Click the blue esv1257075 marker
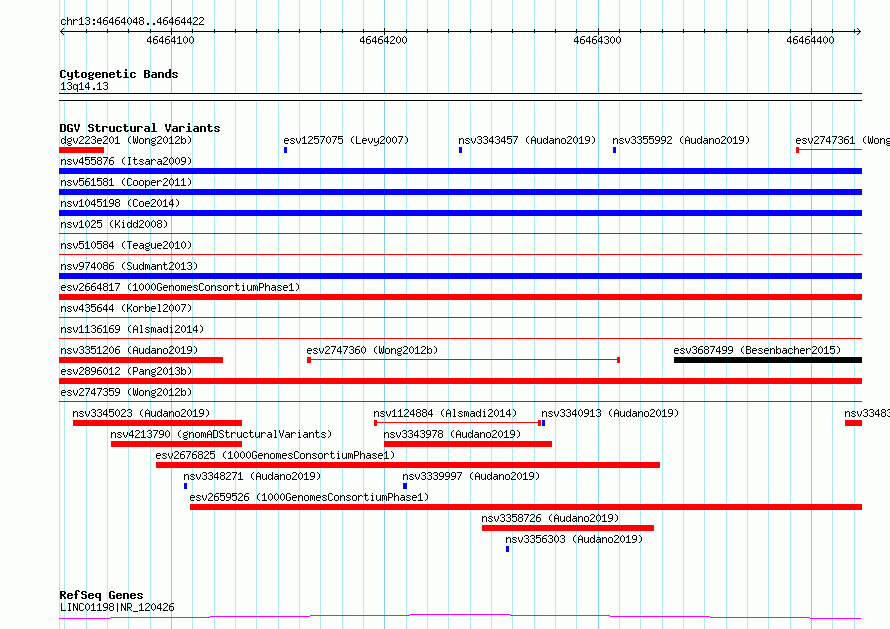This screenshot has height=629, width=890. pyautogui.click(x=286, y=150)
